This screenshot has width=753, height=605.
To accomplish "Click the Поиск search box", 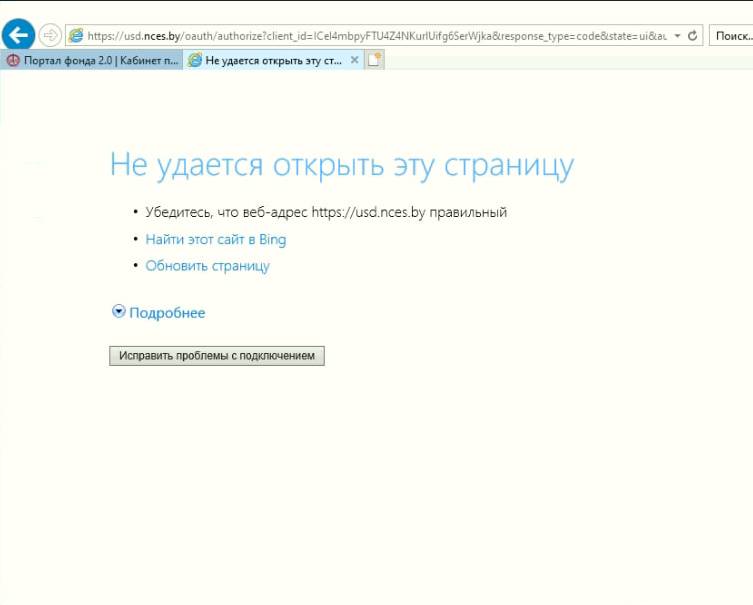I will [731, 36].
